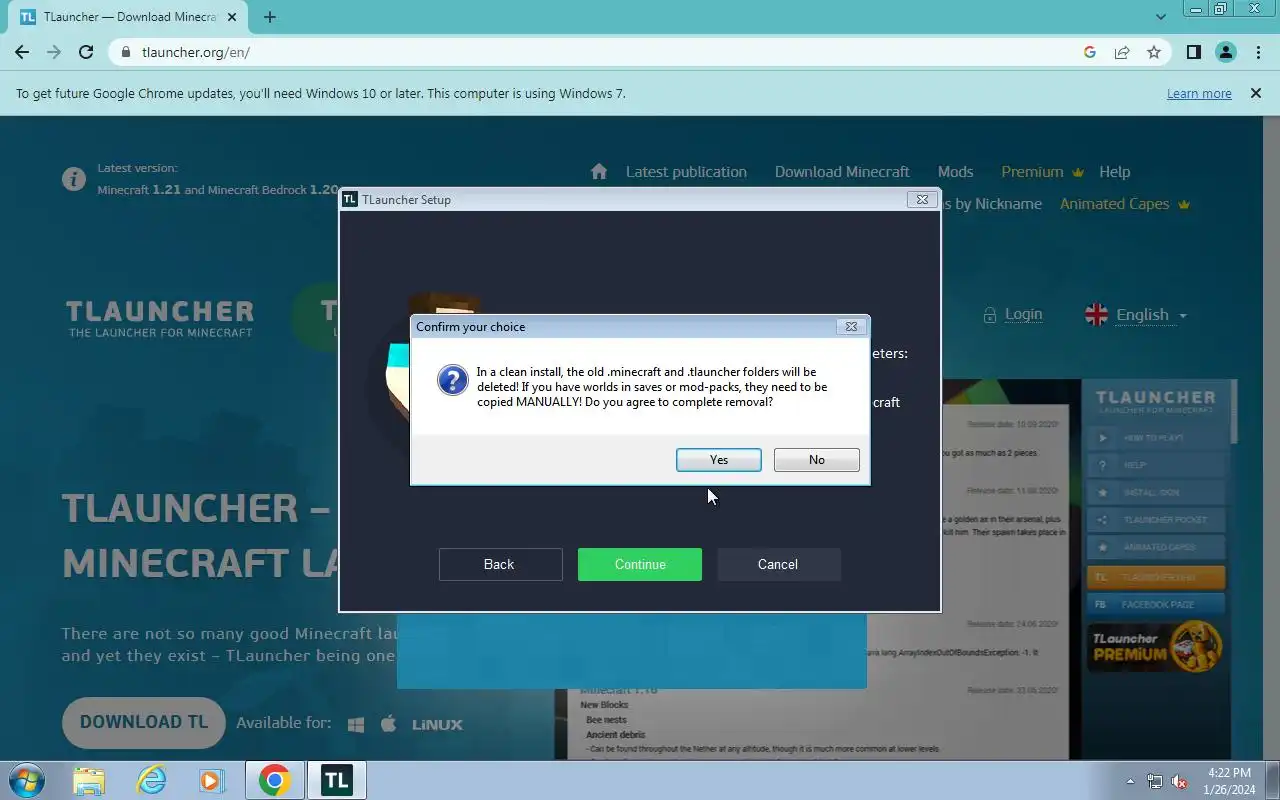Share this page icon in address bar
This screenshot has width=1280, height=800.
[x=1122, y=52]
